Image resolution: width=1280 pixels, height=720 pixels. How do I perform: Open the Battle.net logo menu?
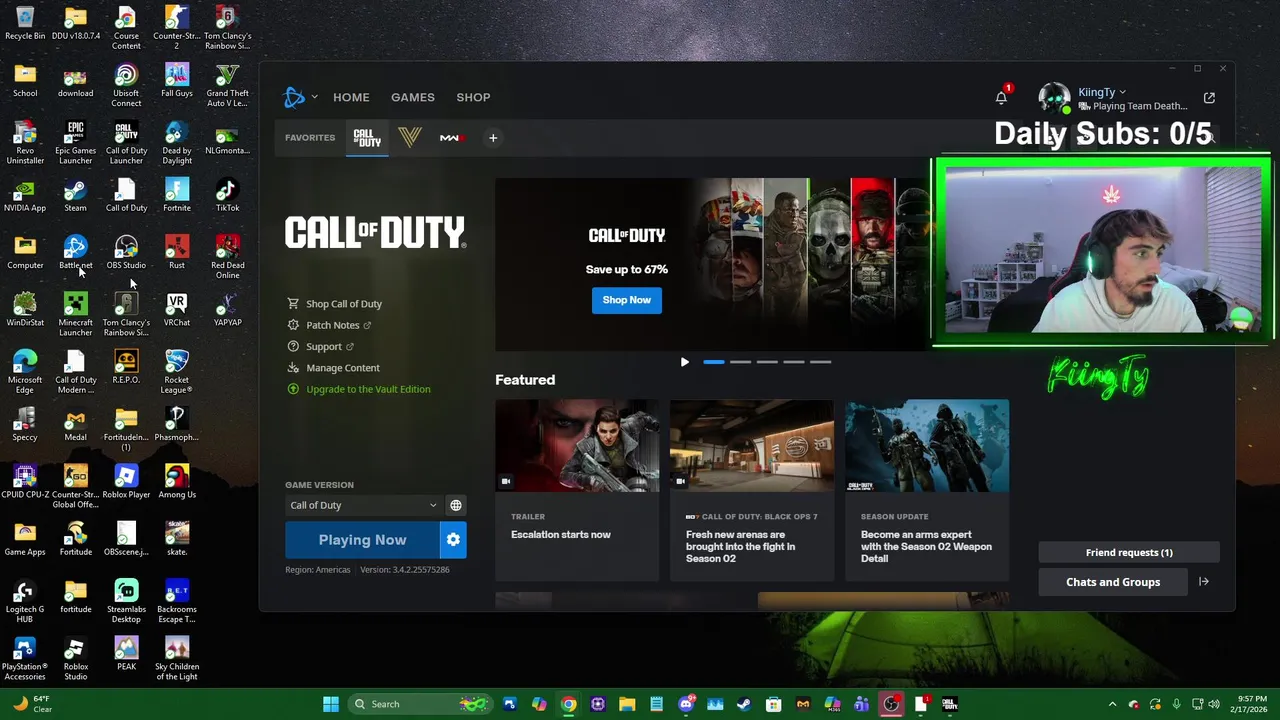(294, 97)
